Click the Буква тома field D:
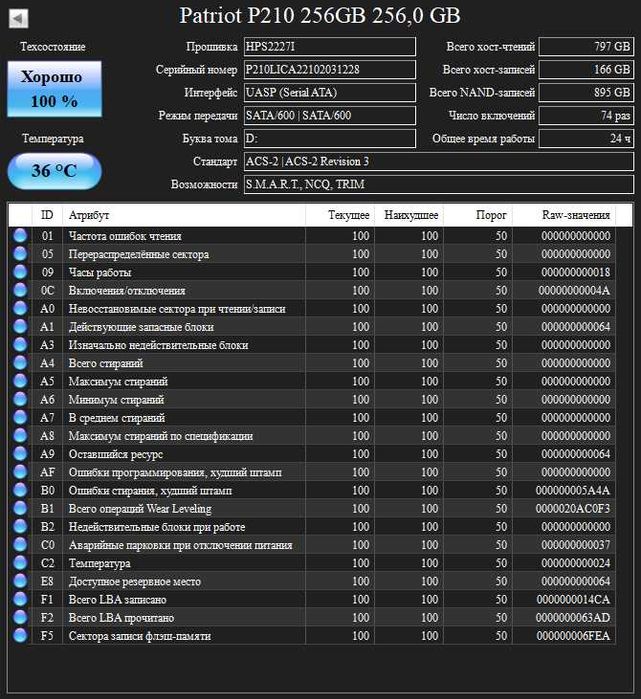641x699 pixels. 330,139
